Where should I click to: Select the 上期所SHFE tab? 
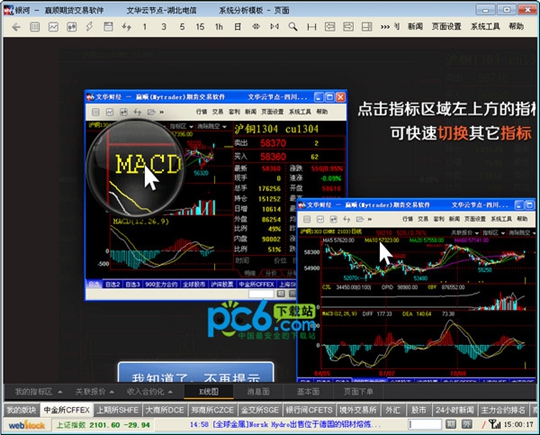click(117, 410)
